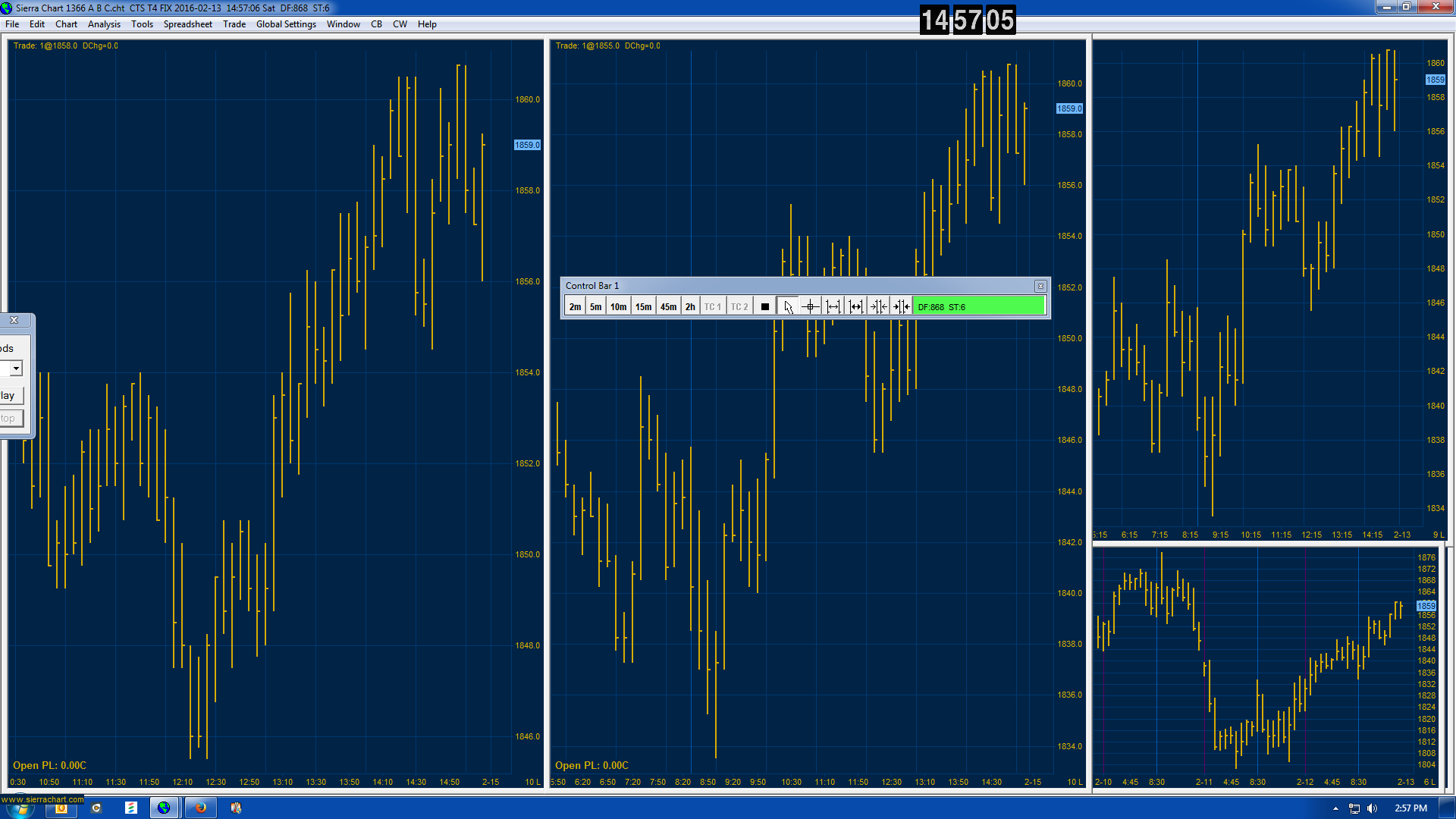Screen dimensions: 1456x819
Task: Click the thin expand-spacing arrows icon
Action: pyautogui.click(x=833, y=306)
